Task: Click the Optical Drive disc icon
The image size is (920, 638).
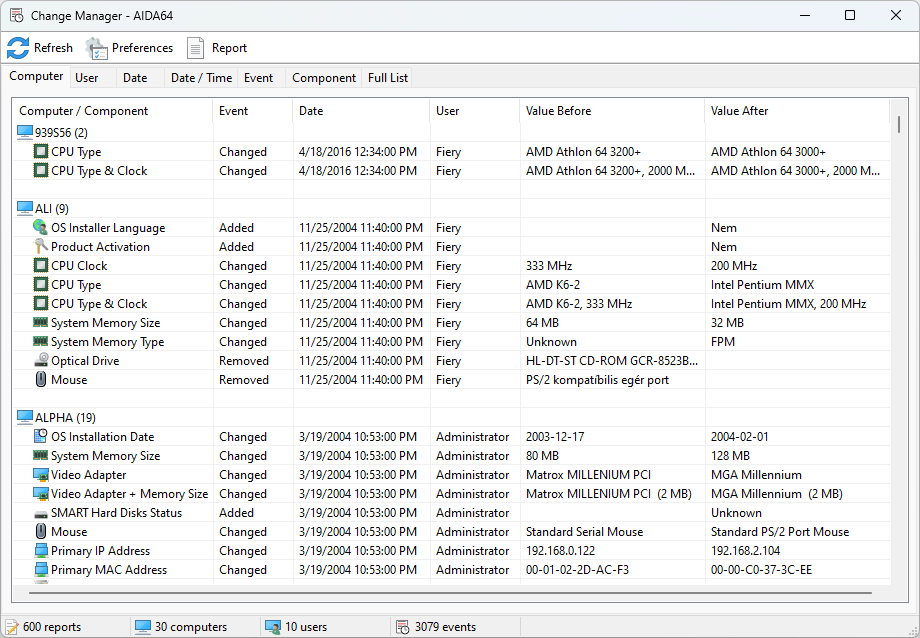Action: tap(41, 361)
